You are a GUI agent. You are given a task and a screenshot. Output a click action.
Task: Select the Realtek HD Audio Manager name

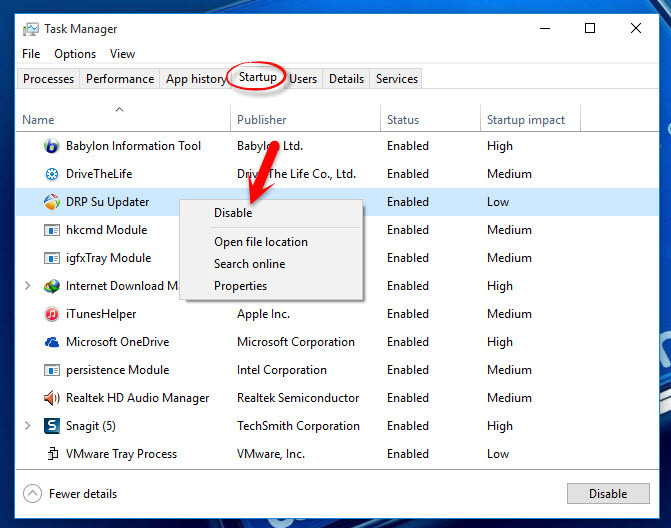click(x=137, y=398)
